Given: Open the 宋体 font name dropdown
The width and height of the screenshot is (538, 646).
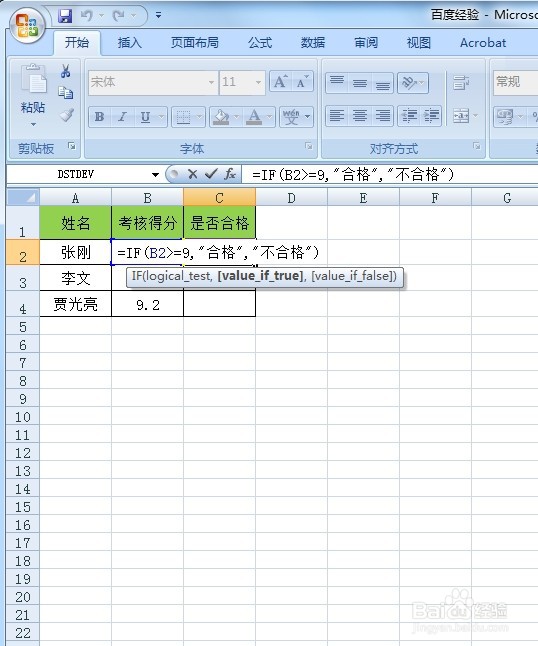Looking at the screenshot, I should coord(211,82).
